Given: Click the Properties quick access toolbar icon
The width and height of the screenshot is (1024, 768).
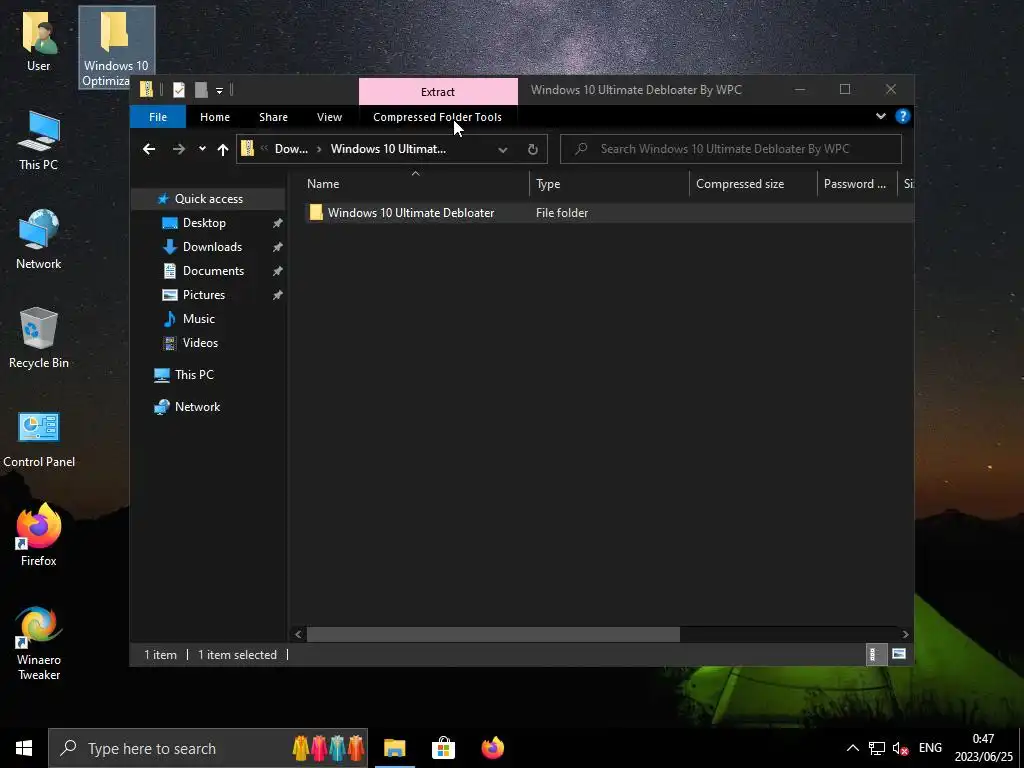Looking at the screenshot, I should pos(179,89).
